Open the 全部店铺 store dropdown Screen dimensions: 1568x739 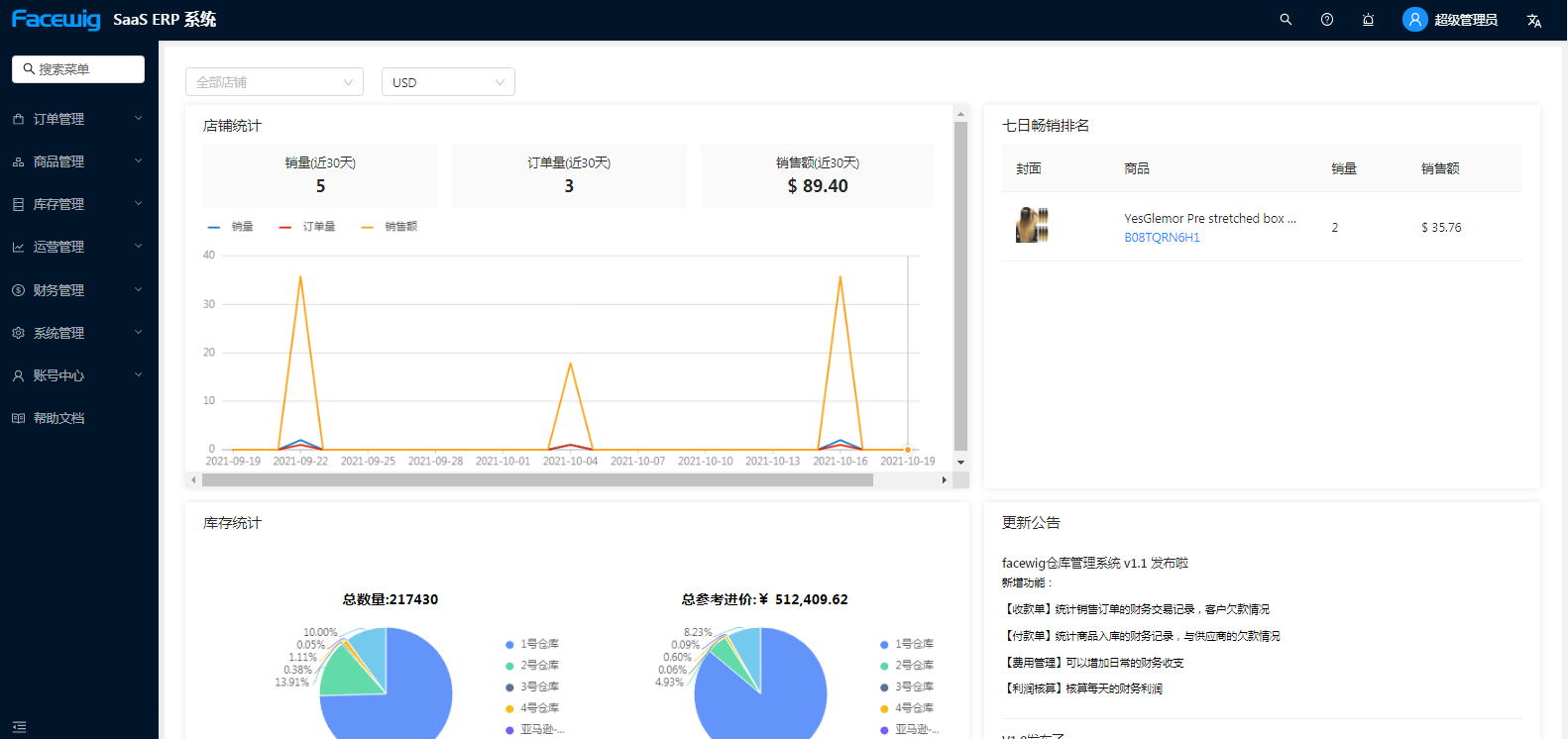pos(275,82)
